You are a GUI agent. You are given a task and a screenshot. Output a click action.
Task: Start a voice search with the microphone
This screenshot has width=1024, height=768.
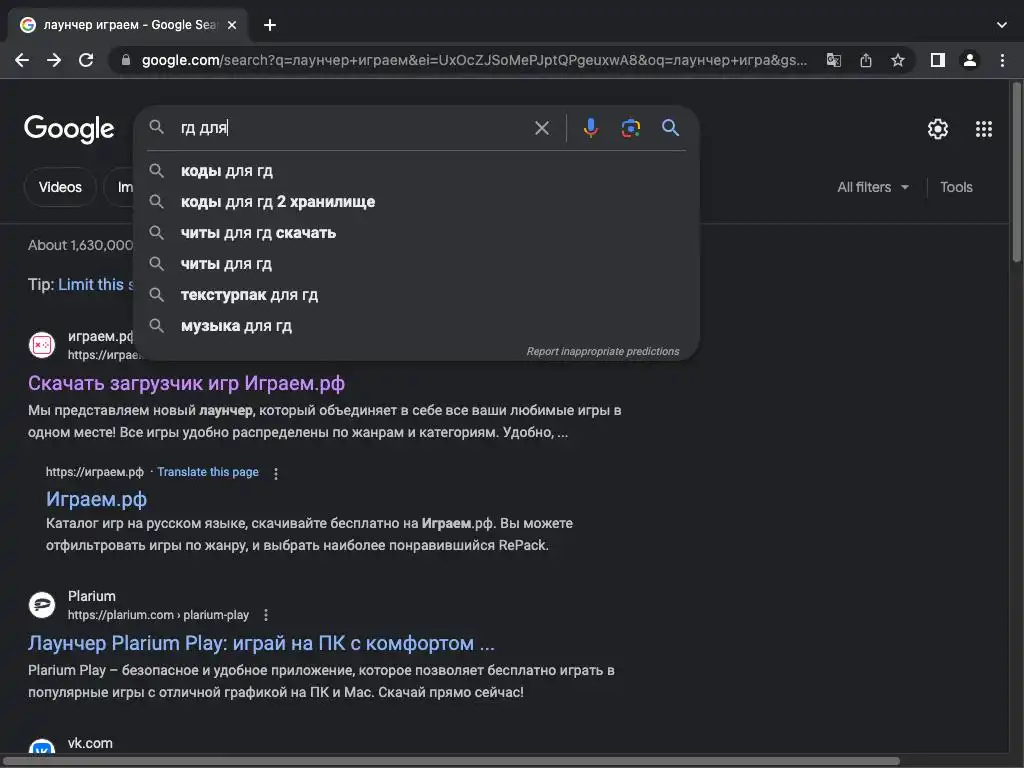[x=590, y=127]
